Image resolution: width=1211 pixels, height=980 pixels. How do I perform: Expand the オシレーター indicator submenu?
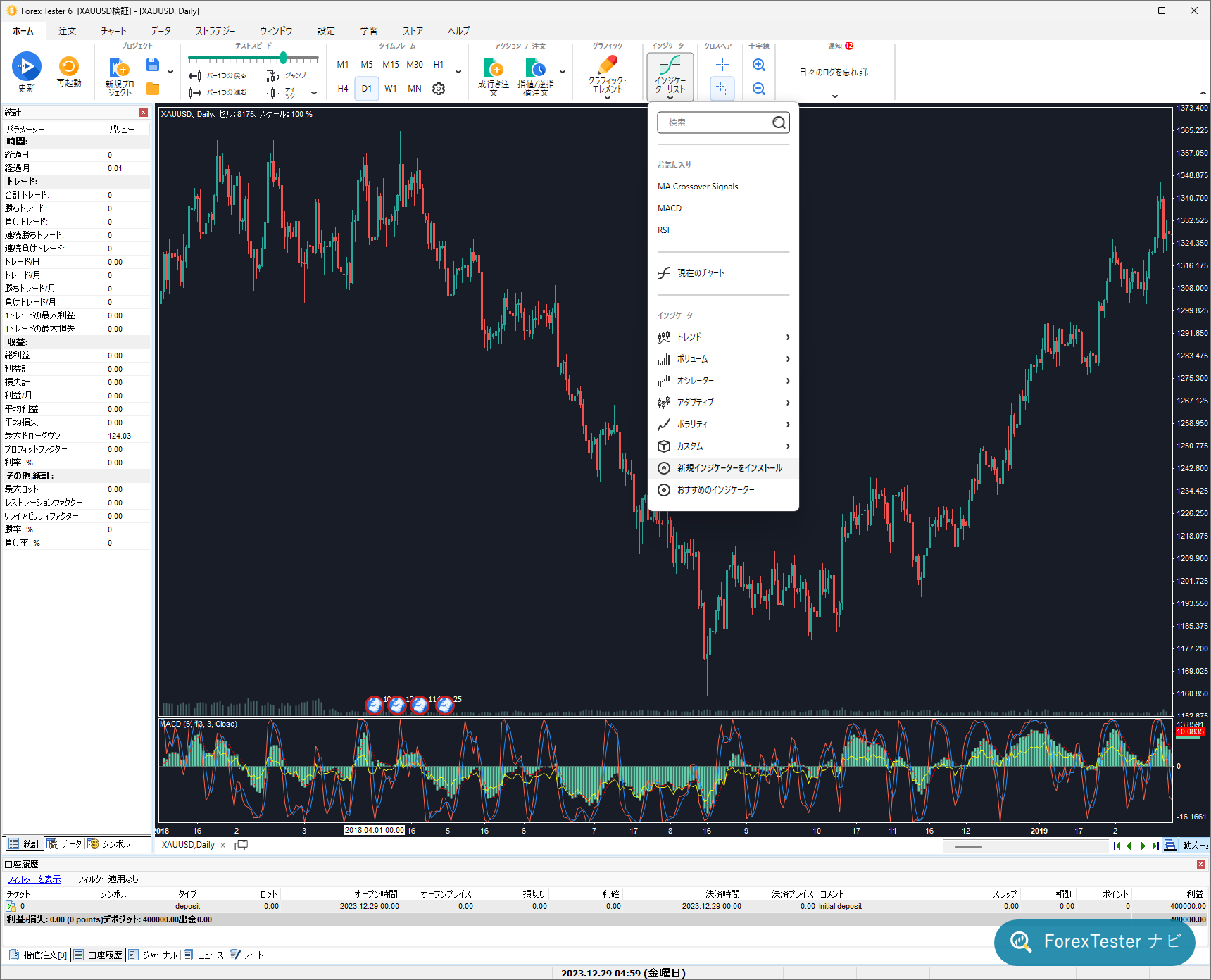pos(723,381)
